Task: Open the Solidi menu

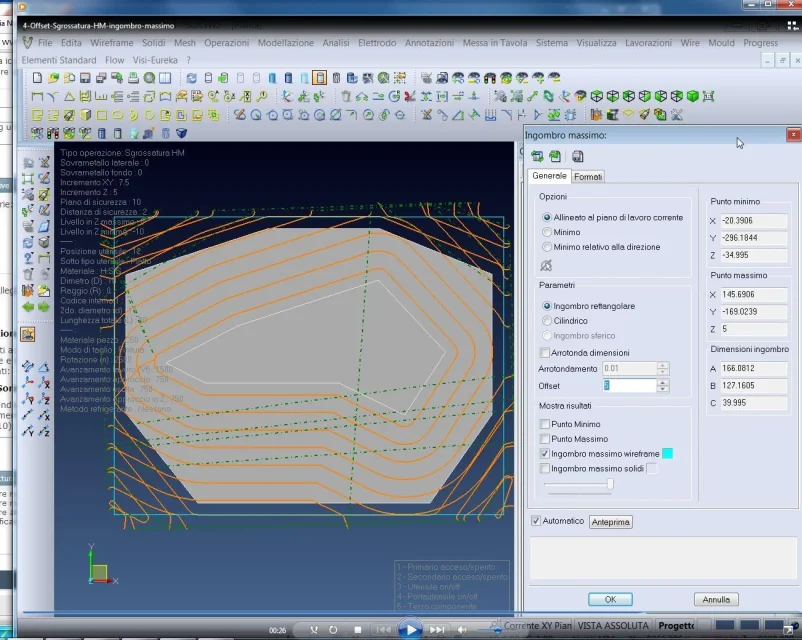Action: (153, 43)
